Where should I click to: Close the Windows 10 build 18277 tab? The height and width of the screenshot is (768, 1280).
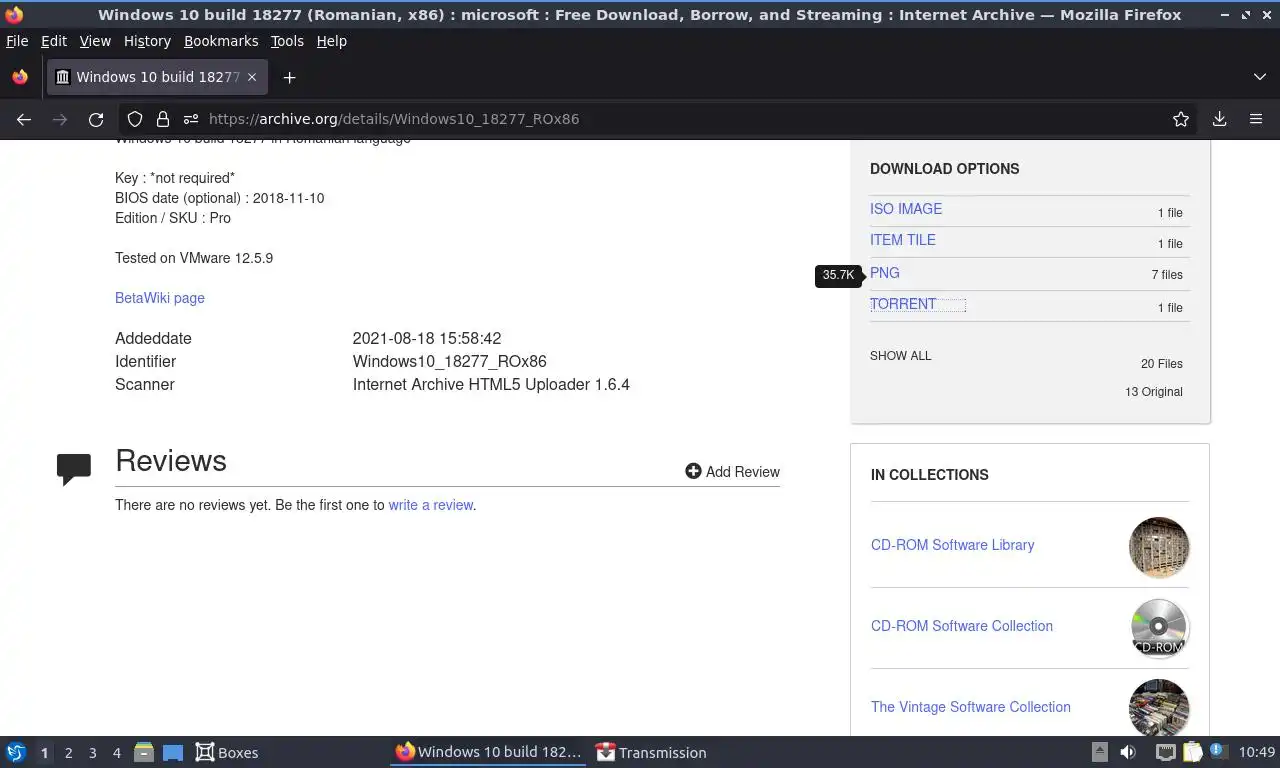pyautogui.click(x=252, y=77)
